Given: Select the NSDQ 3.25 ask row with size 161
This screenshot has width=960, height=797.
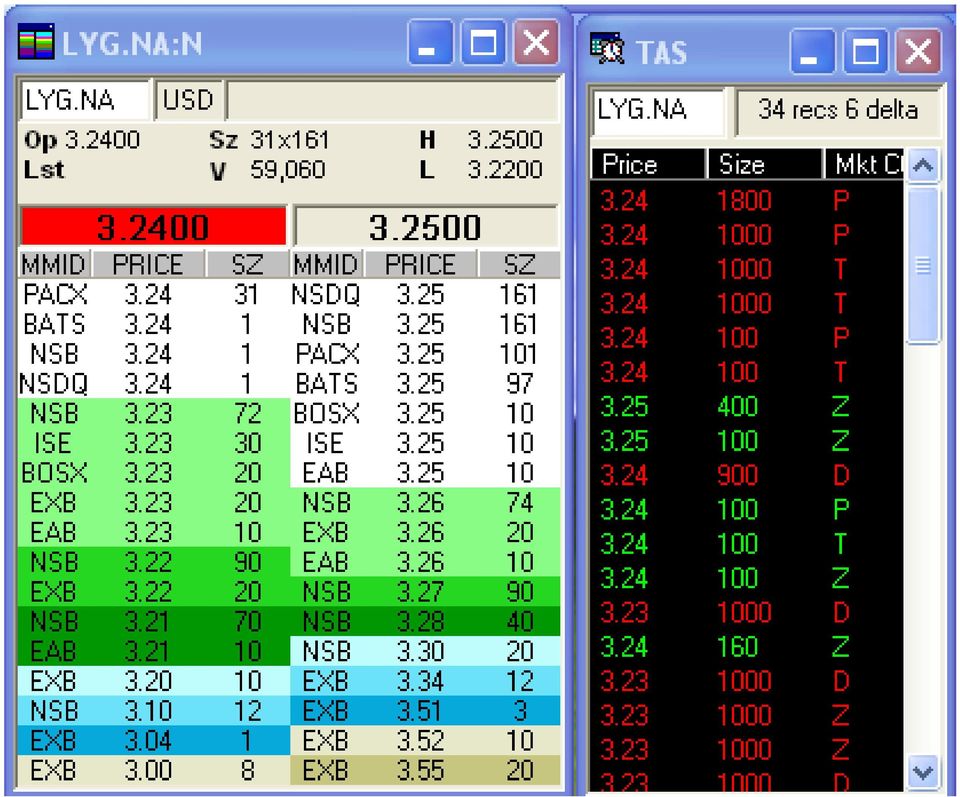Looking at the screenshot, I should point(426,295).
